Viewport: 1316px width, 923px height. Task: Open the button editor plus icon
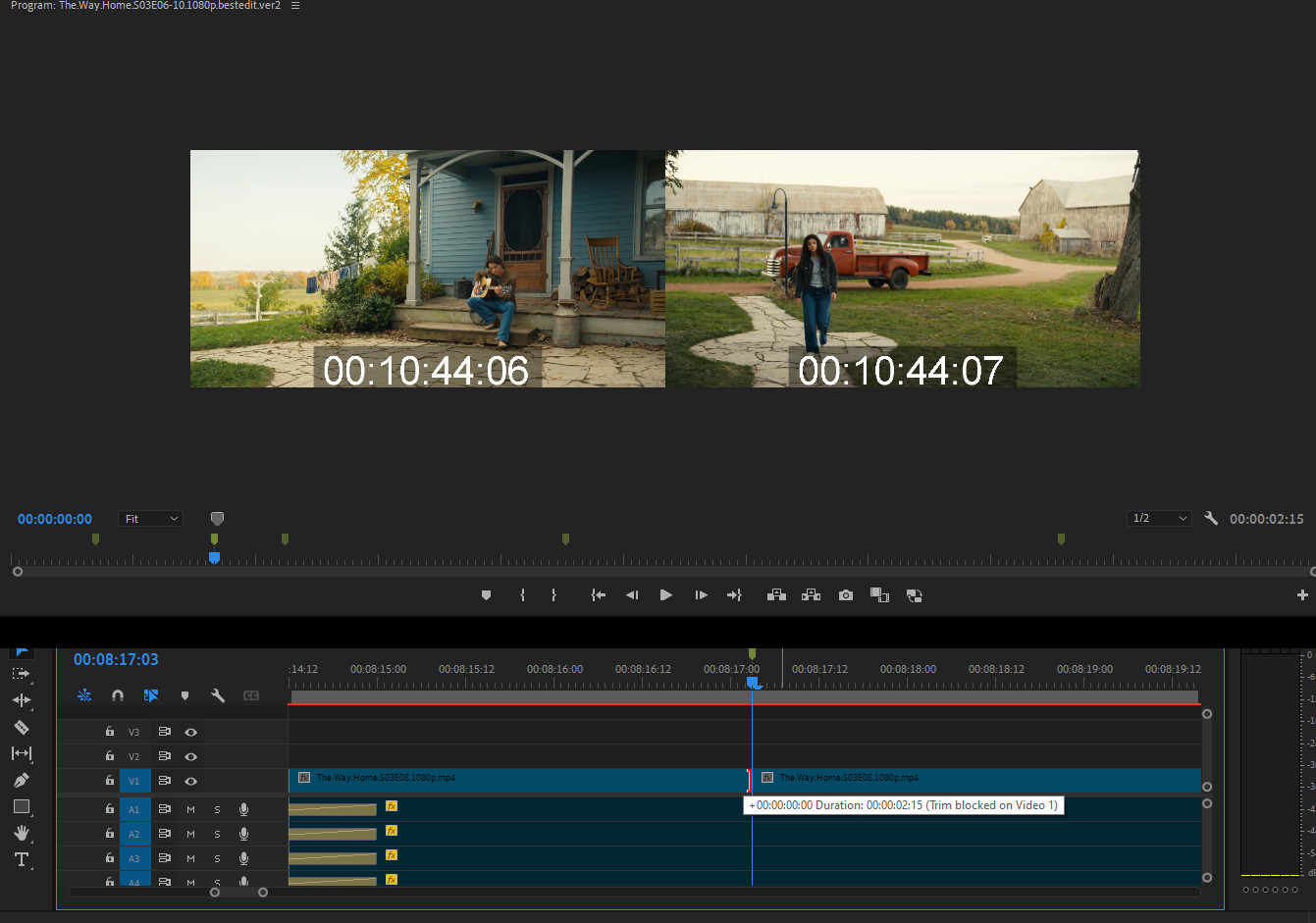click(x=1302, y=595)
